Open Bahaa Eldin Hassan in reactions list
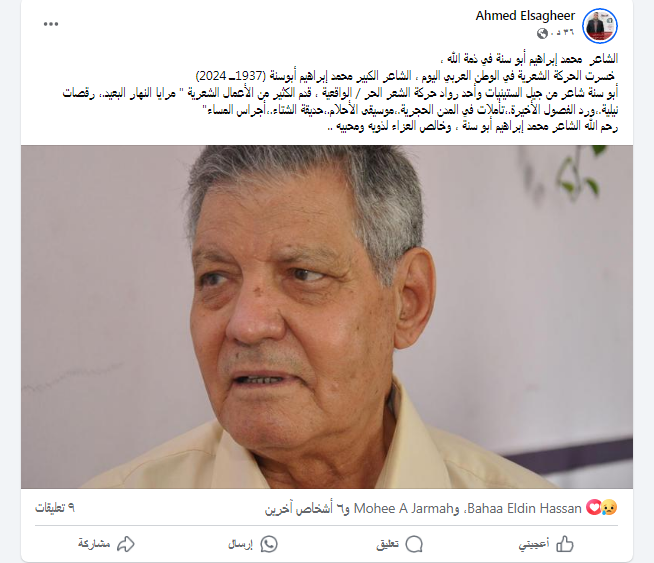This screenshot has width=654, height=563. [x=524, y=508]
